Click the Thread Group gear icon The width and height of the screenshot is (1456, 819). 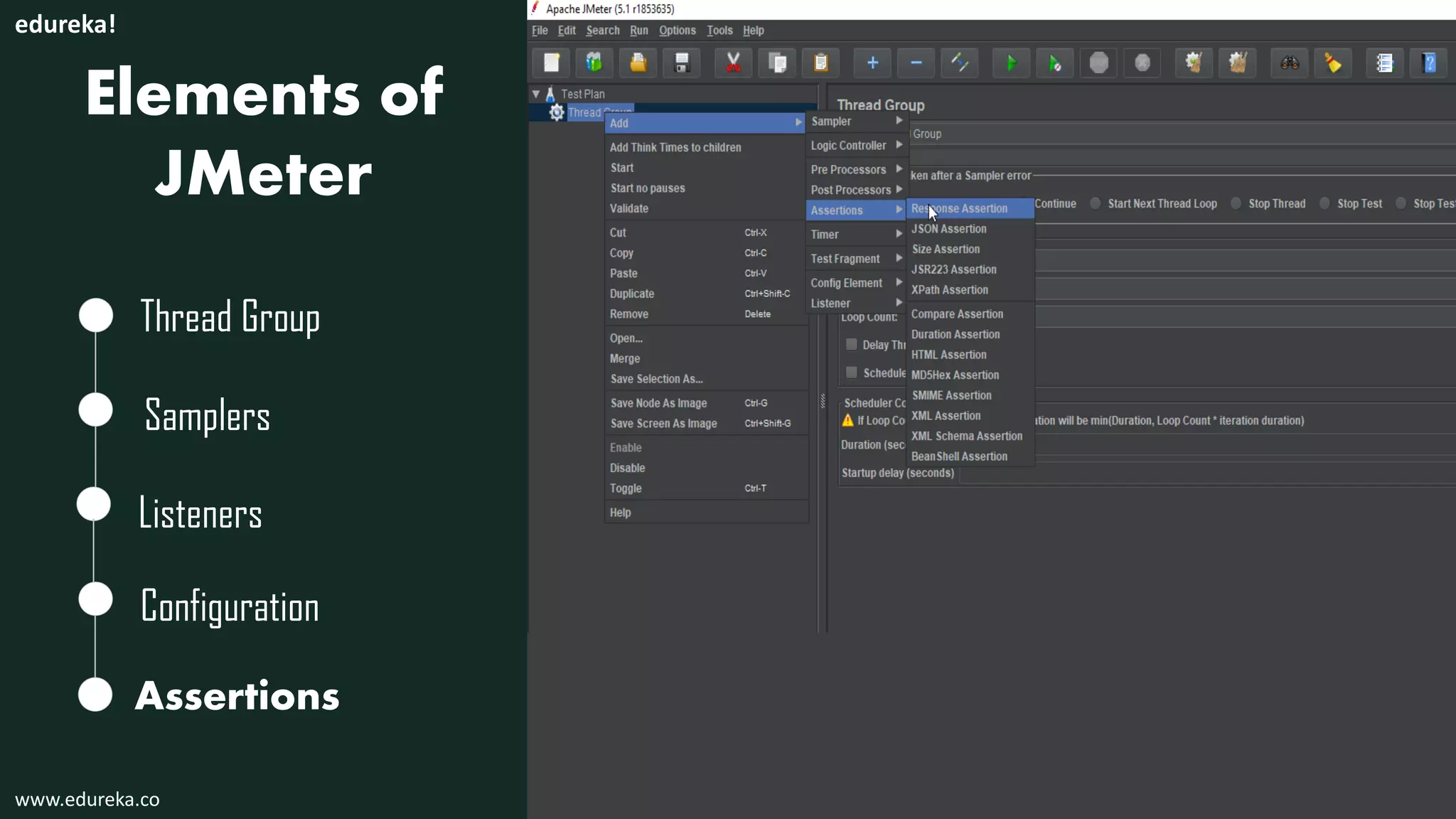coord(557,112)
